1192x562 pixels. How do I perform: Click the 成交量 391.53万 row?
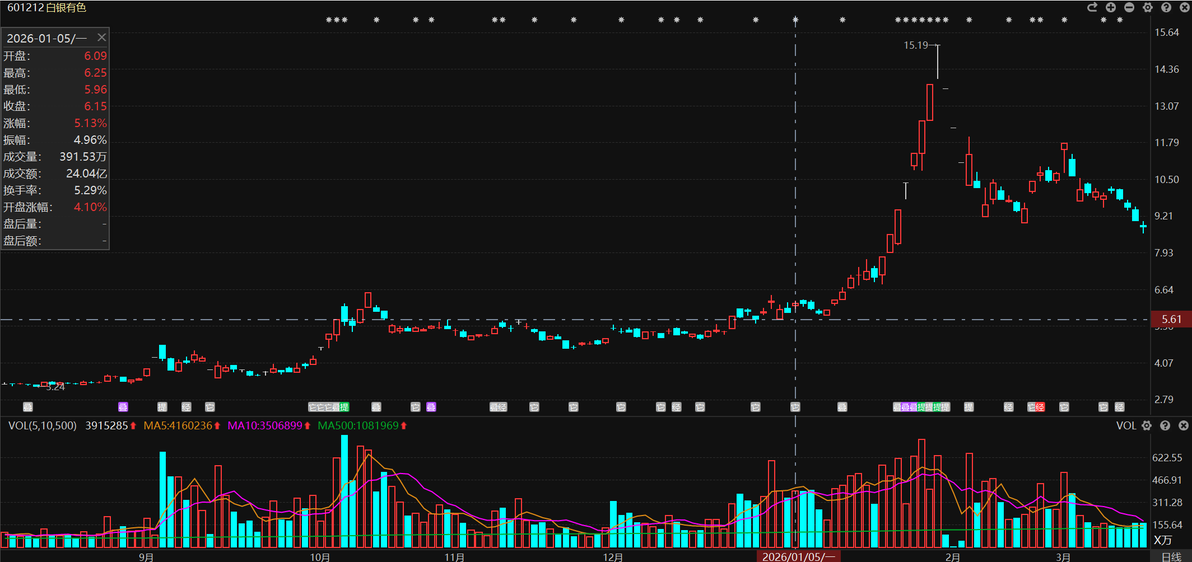click(55, 157)
